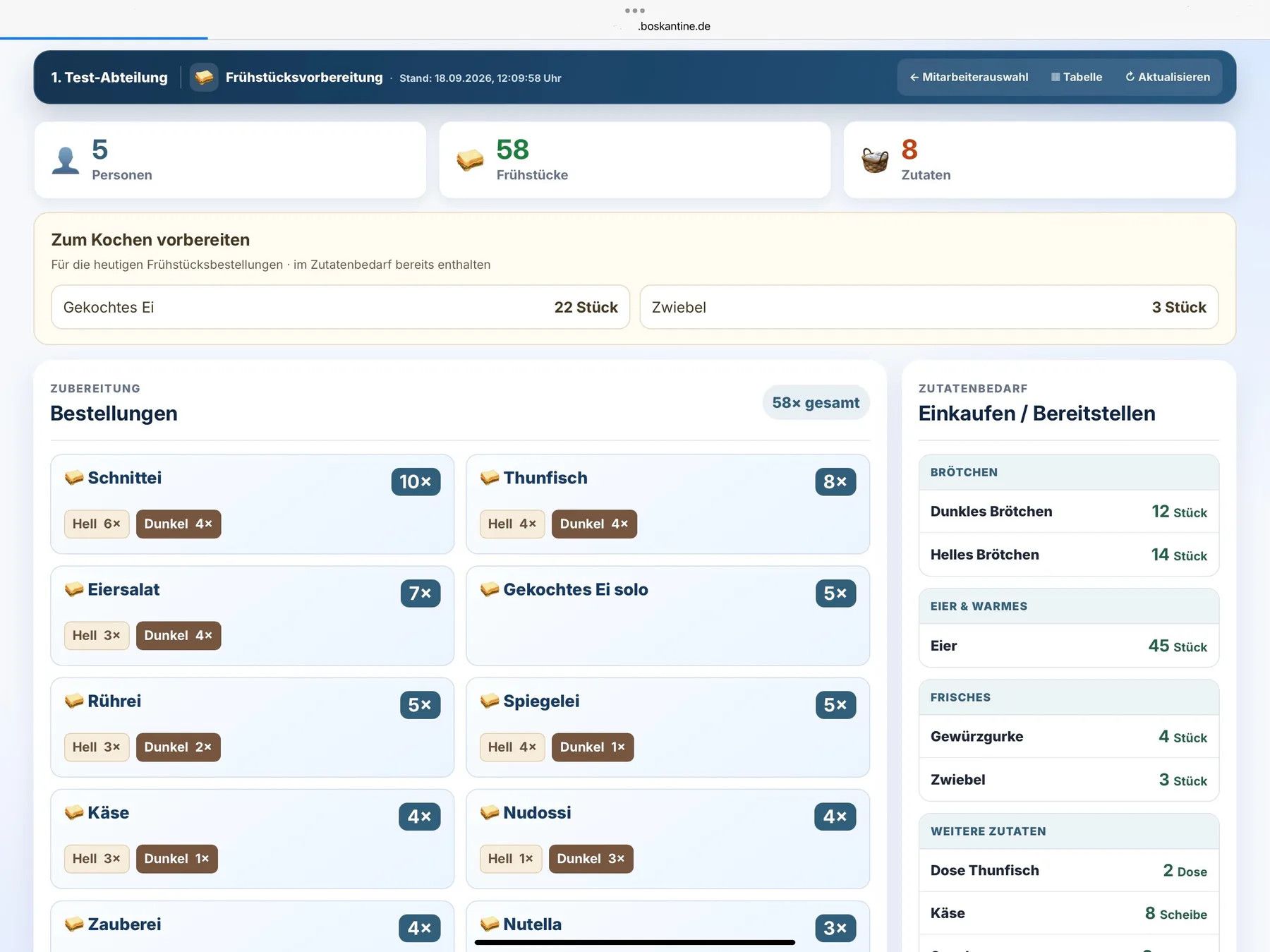Viewport: 1270px width, 952px height.
Task: Click Hell 3× tag under Rührei
Action: (x=97, y=747)
